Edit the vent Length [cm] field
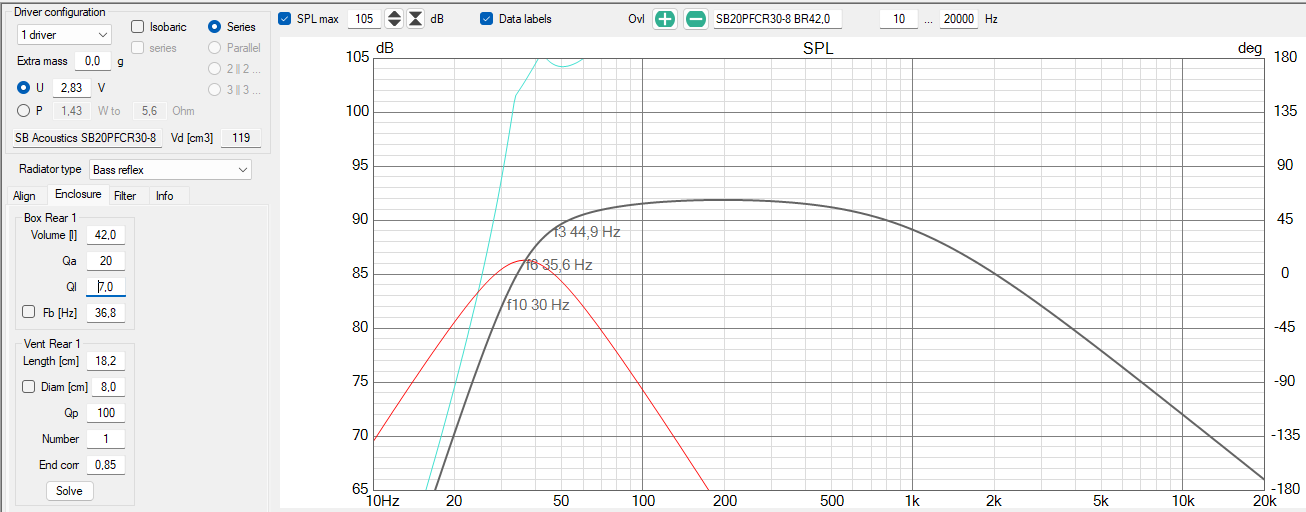The width and height of the screenshot is (1306, 512). 106,361
